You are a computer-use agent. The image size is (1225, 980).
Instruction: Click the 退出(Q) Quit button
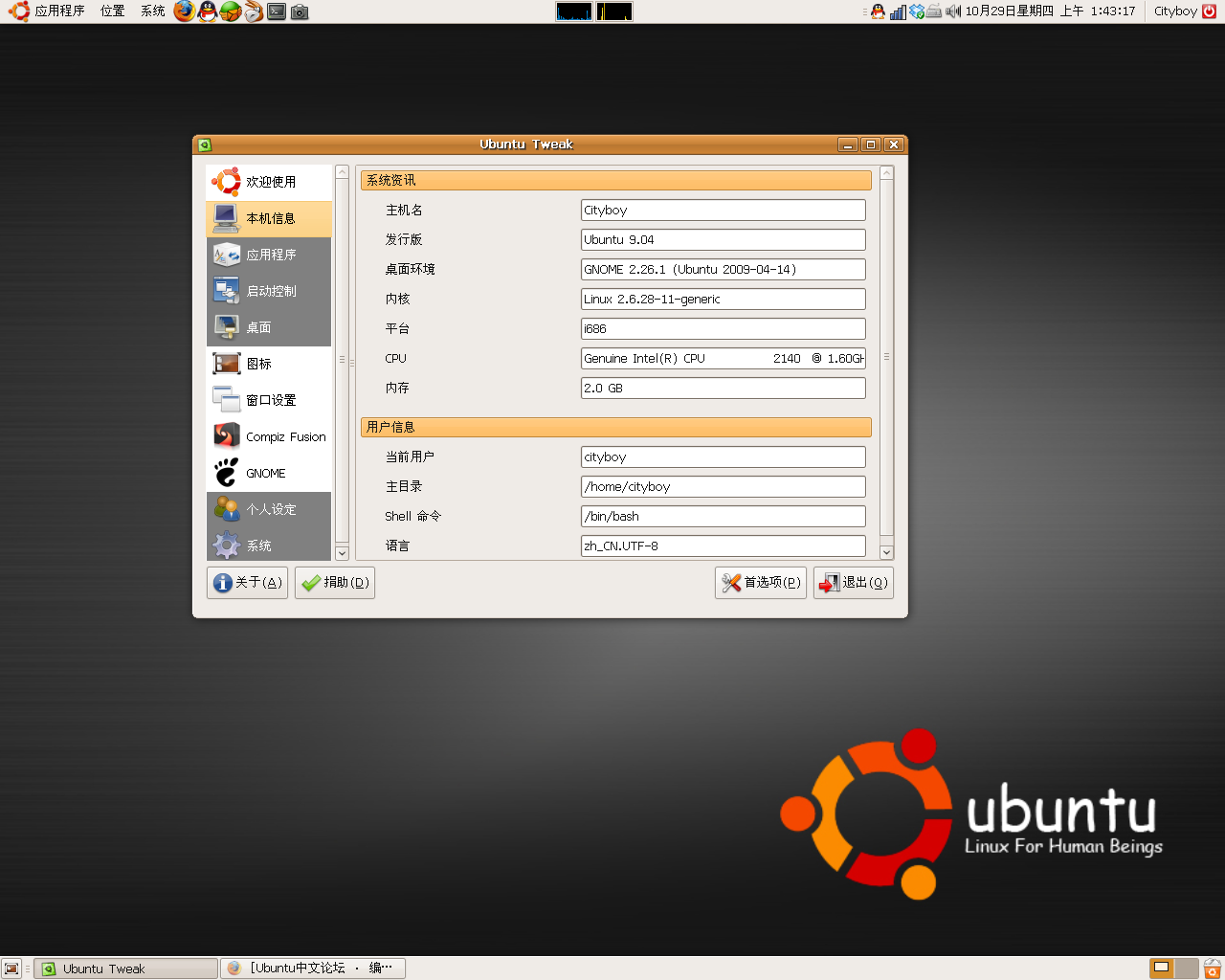[x=854, y=583]
